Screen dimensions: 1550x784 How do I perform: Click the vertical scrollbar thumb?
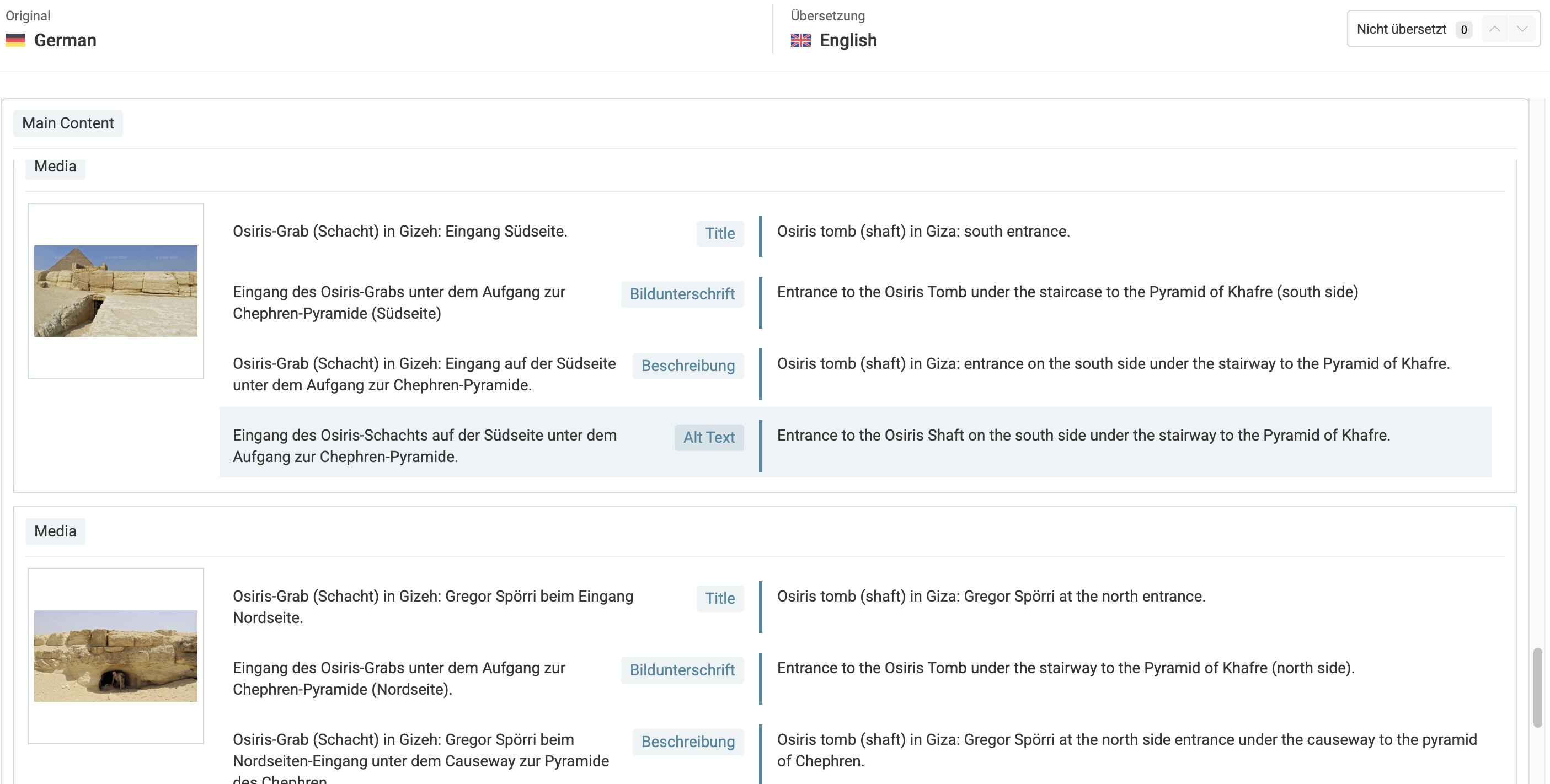(x=1537, y=687)
